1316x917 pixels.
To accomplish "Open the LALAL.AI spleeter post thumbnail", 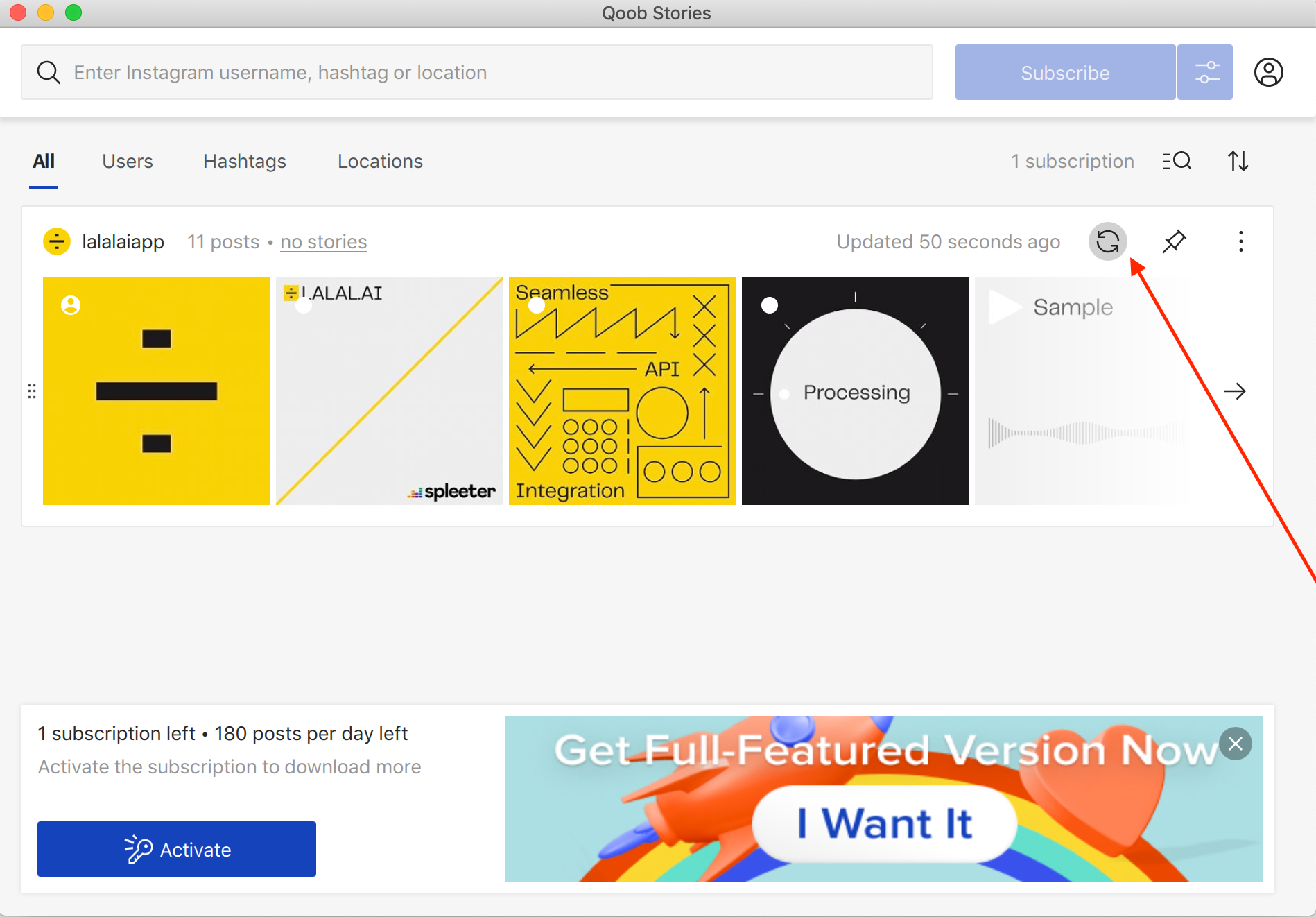I will point(390,391).
